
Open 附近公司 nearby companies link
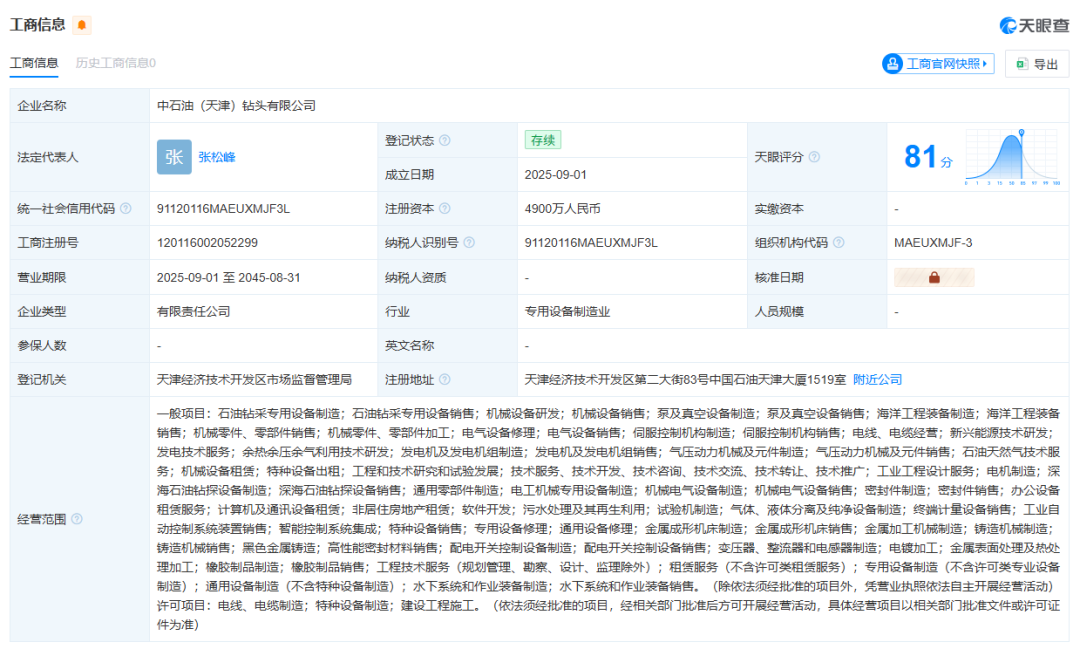pos(878,380)
